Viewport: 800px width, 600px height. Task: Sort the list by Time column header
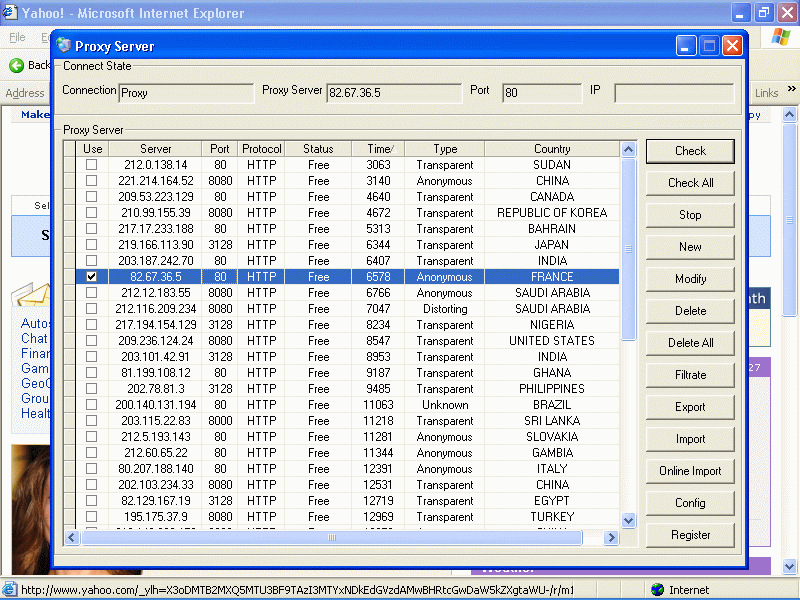378,148
